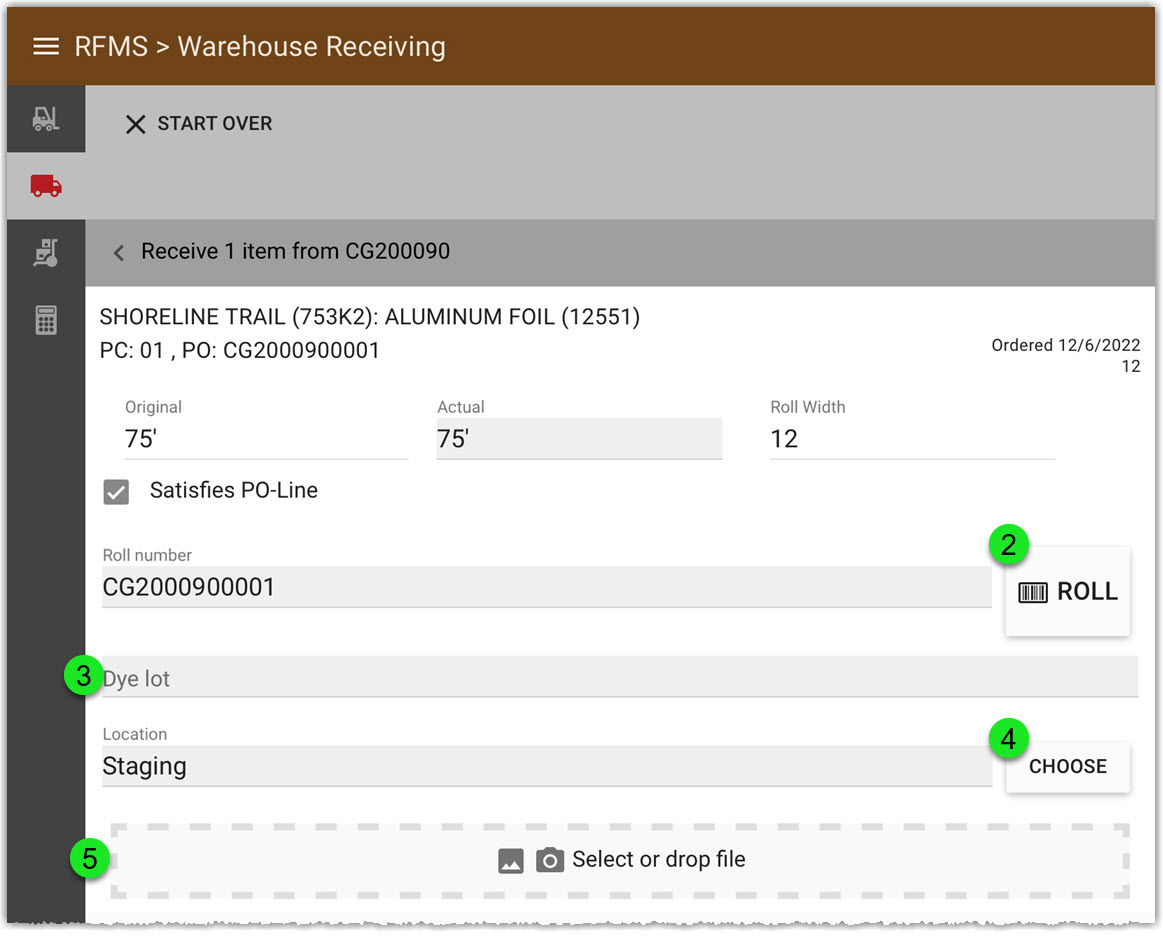Image resolution: width=1163 pixels, height=936 pixels.
Task: Open the calculator icon in the sidebar
Action: tap(45, 319)
